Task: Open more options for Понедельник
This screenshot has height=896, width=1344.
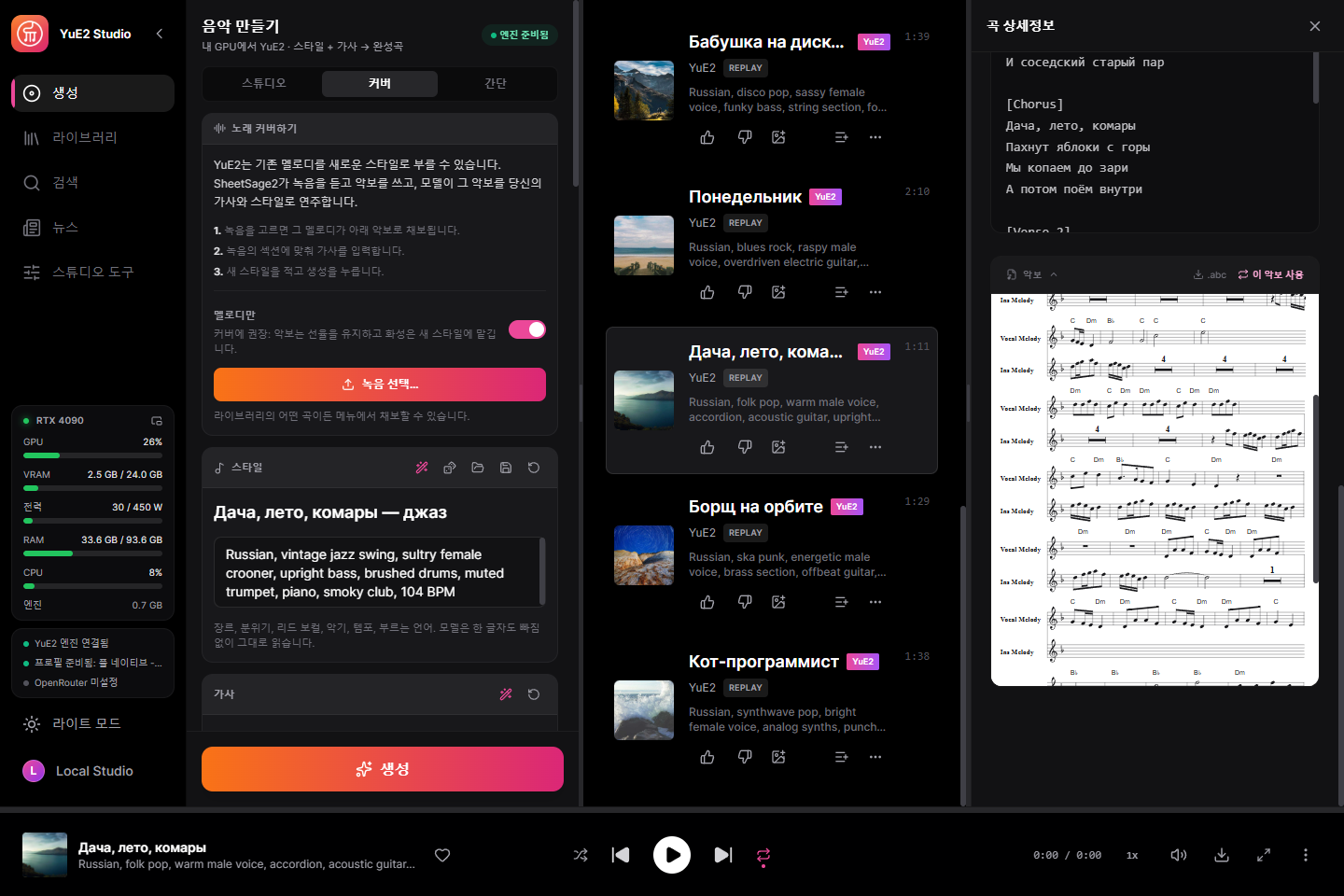Action: point(875,292)
